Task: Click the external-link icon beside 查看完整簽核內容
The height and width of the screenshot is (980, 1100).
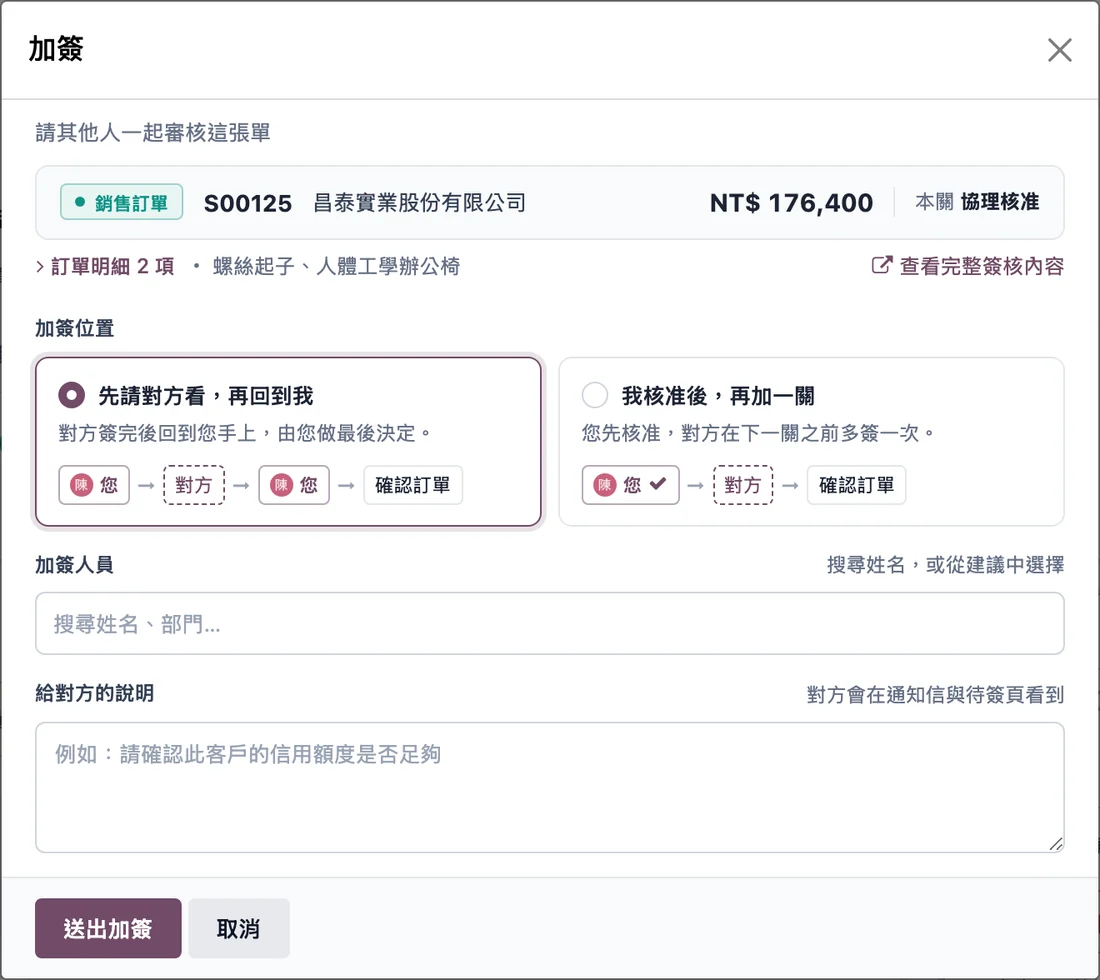Action: click(882, 265)
